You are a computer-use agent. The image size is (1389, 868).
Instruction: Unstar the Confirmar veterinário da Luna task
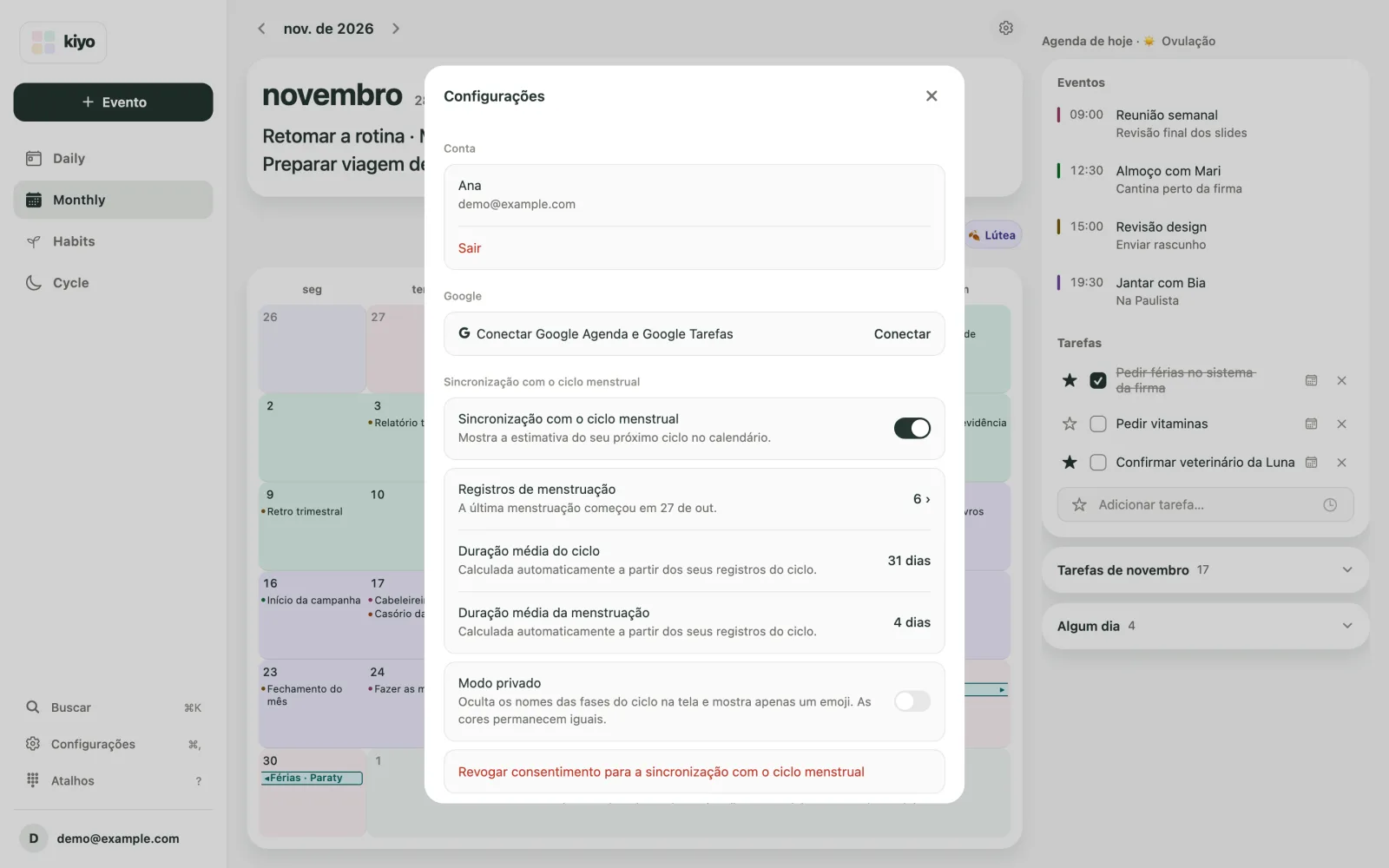pos(1070,463)
